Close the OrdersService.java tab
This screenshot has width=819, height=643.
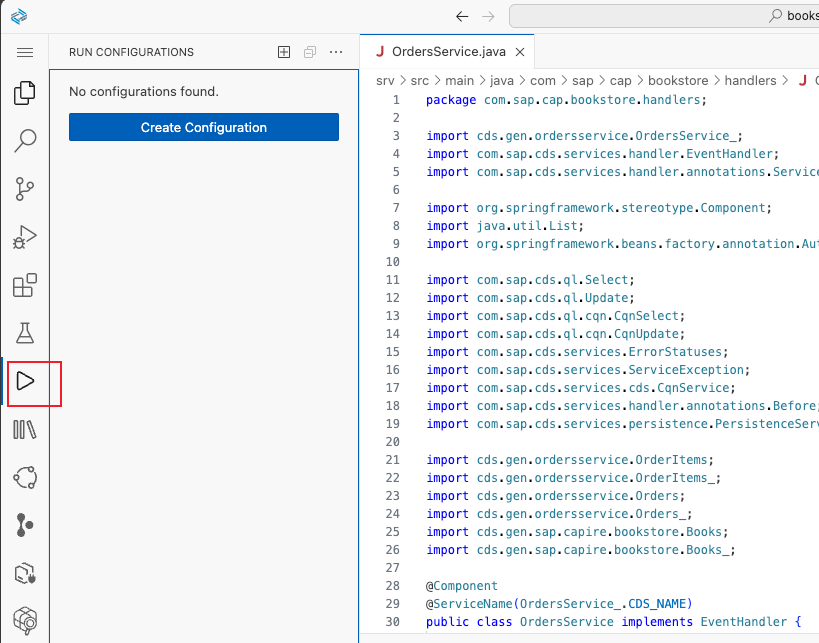(520, 52)
